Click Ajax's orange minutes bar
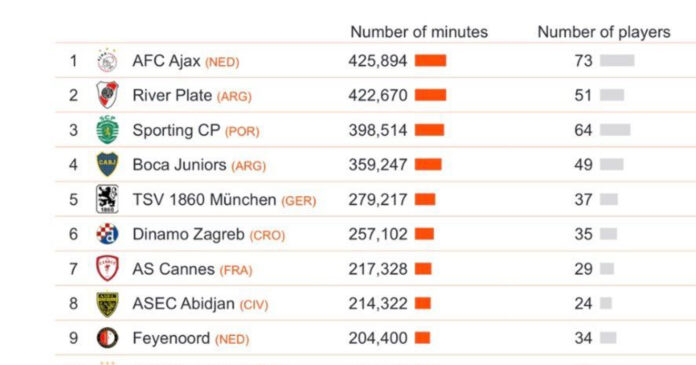 431,60
